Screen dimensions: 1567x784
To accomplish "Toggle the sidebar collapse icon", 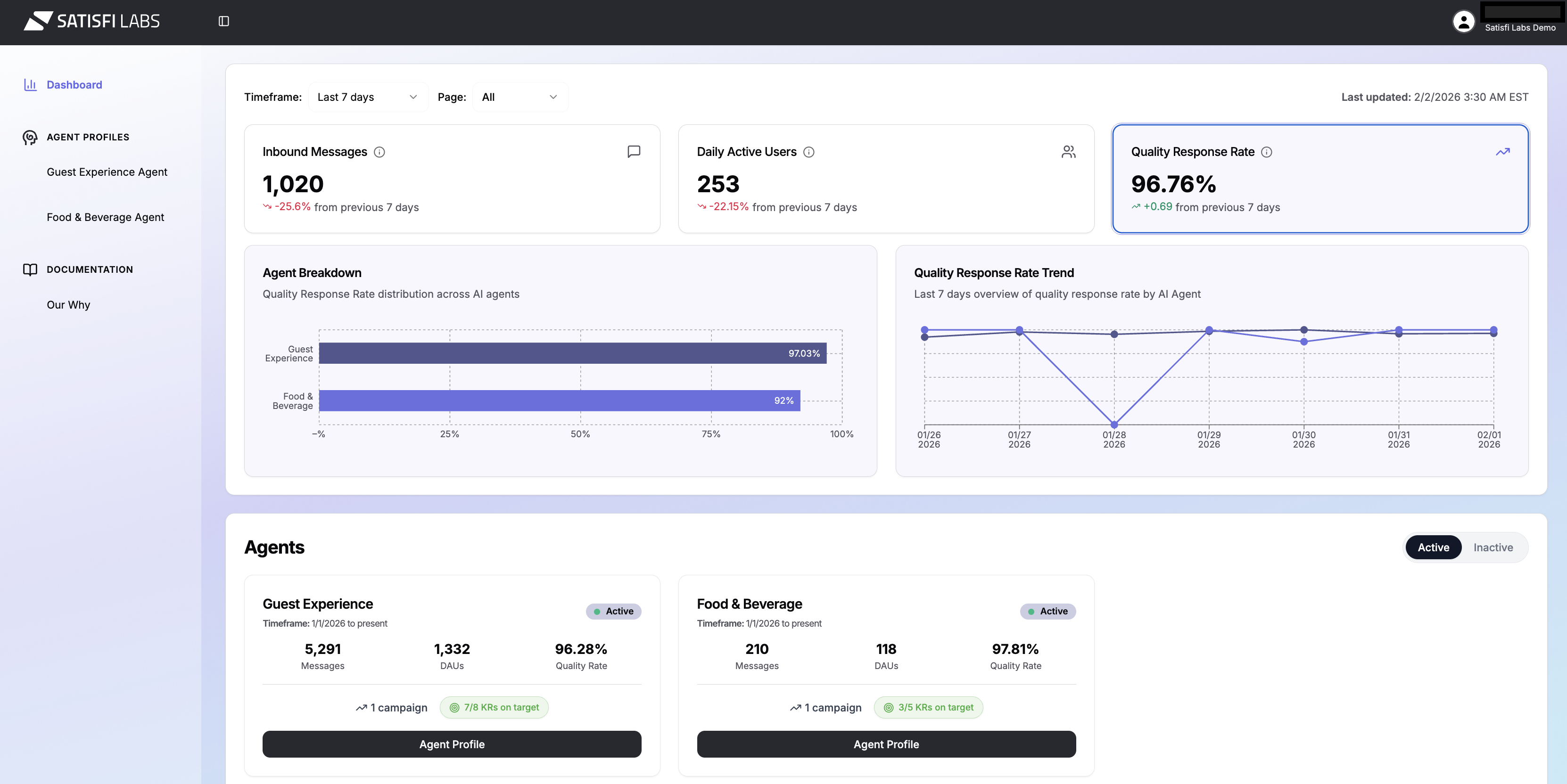I will 223,21.
